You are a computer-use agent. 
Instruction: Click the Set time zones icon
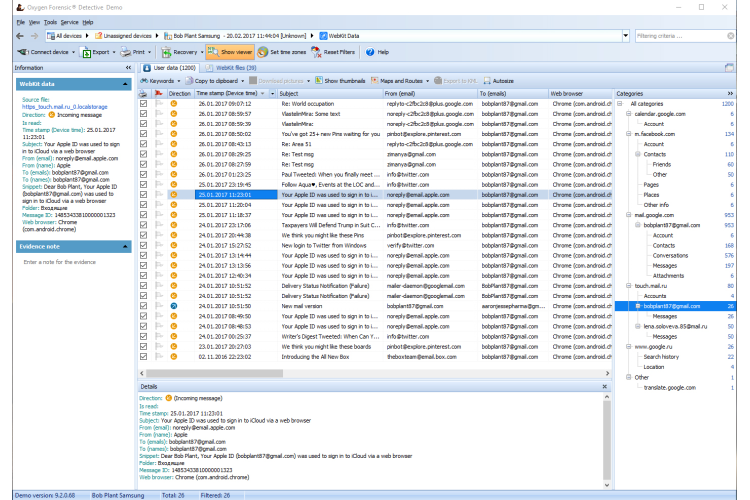[262, 51]
